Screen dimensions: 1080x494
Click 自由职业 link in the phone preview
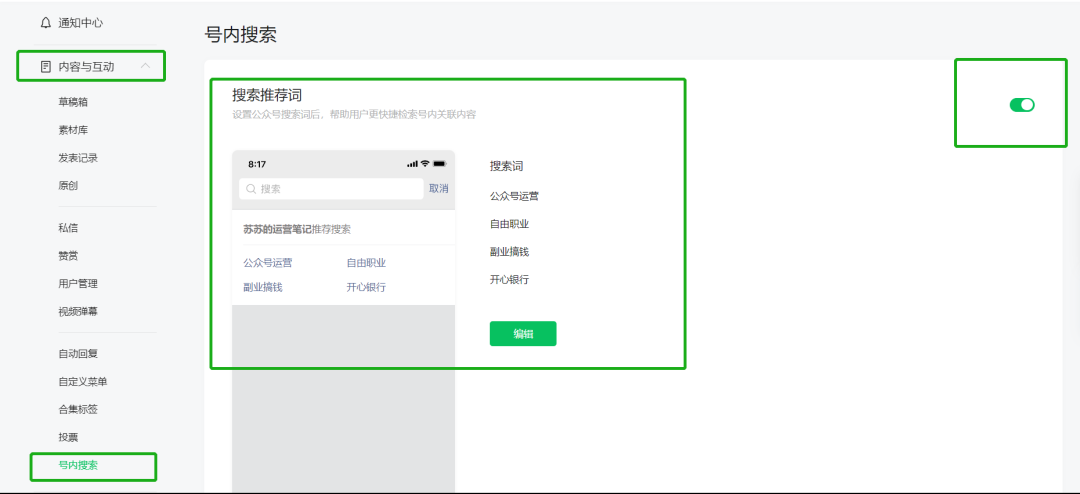(366, 263)
